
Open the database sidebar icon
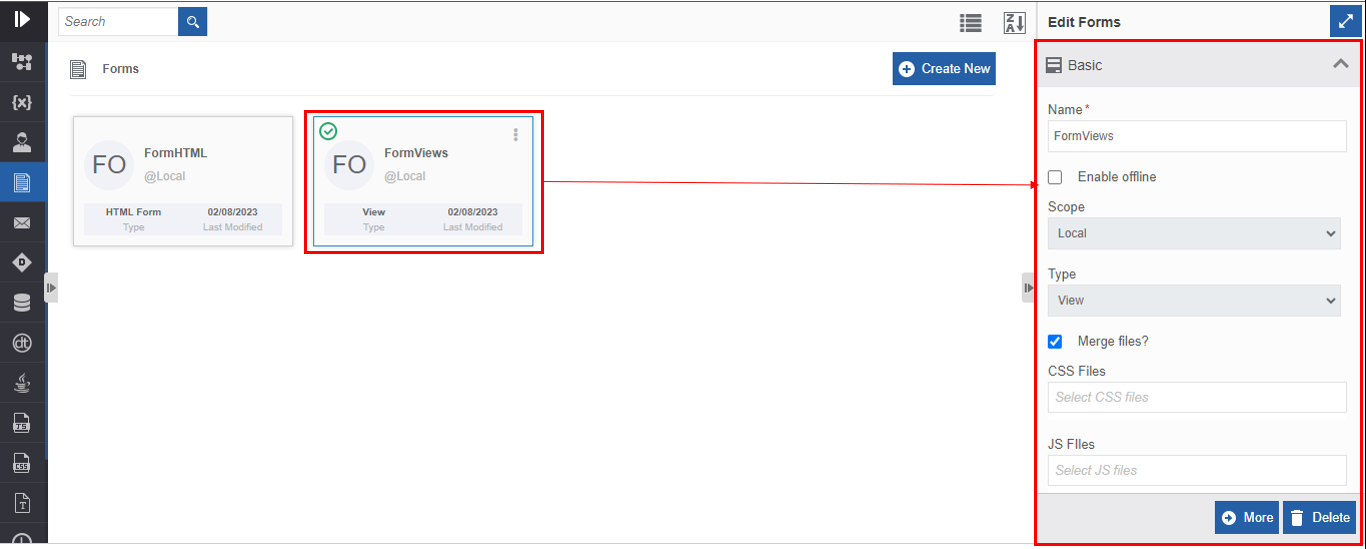tap(22, 302)
